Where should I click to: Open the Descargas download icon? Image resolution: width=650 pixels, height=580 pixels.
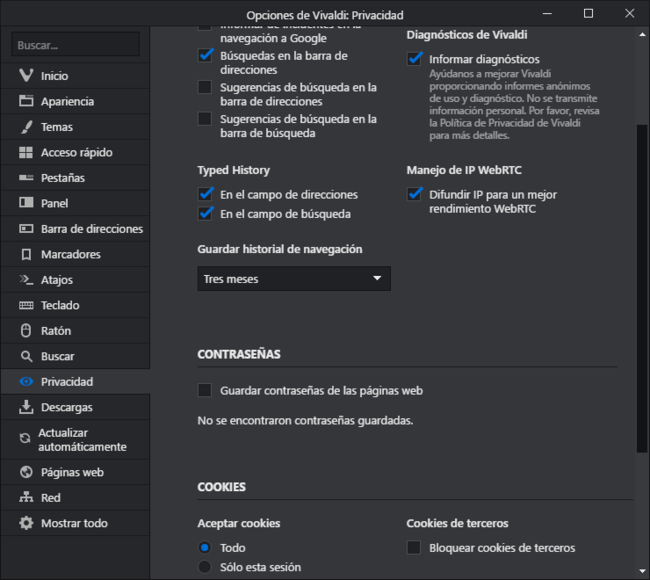pos(26,408)
